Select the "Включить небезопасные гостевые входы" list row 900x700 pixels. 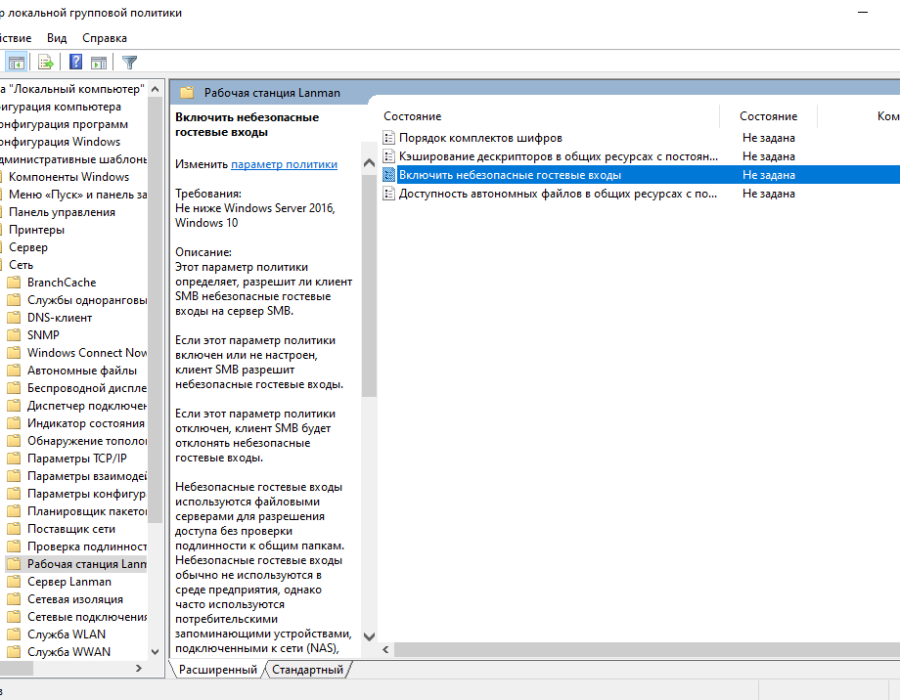(641, 175)
